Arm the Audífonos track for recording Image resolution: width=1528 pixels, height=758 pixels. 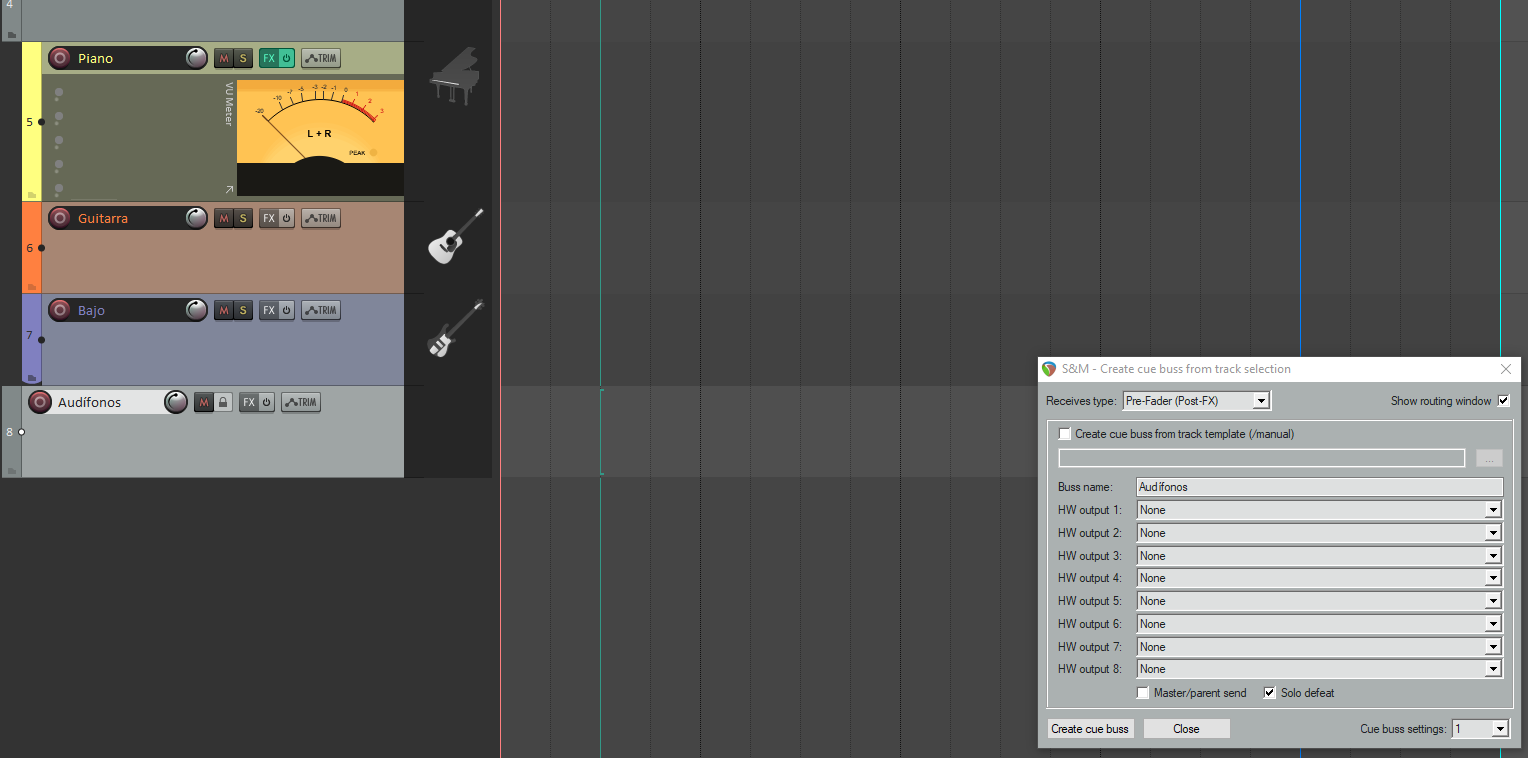coord(40,402)
